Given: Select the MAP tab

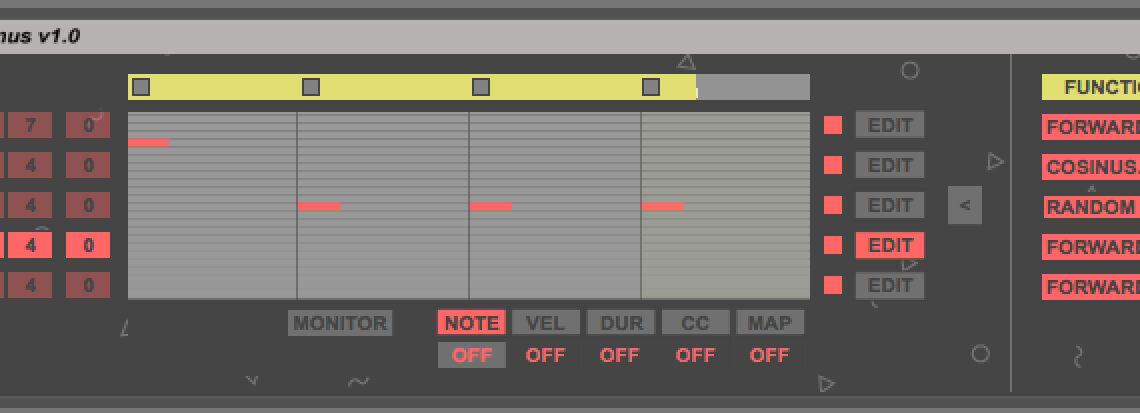Looking at the screenshot, I should click(x=769, y=322).
